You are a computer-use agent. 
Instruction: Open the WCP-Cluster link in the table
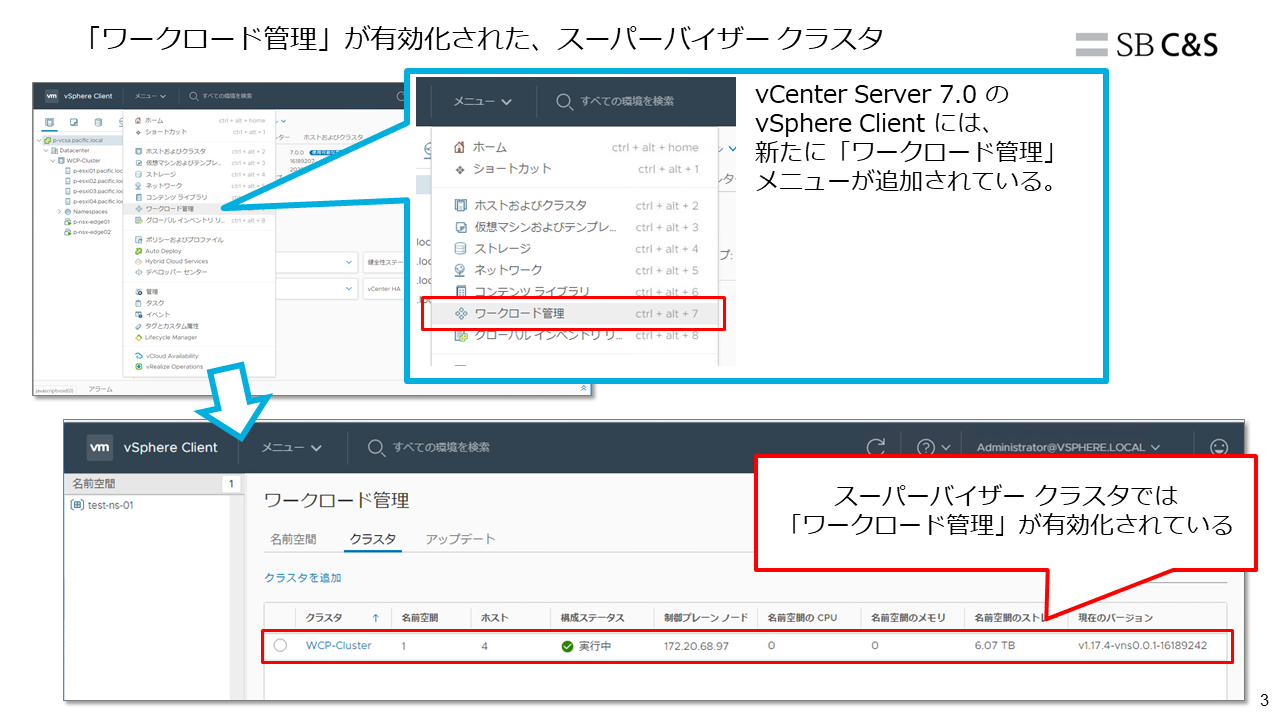[338, 646]
